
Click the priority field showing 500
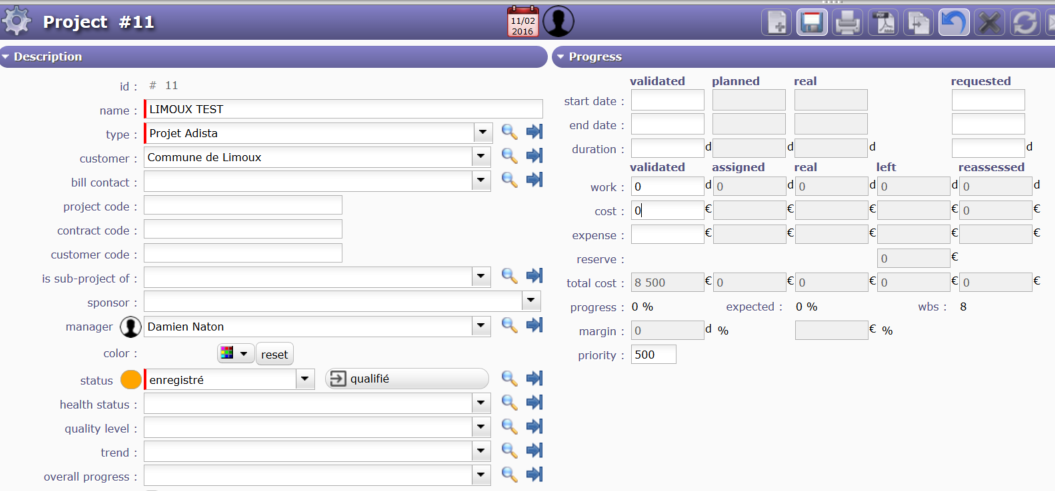654,354
